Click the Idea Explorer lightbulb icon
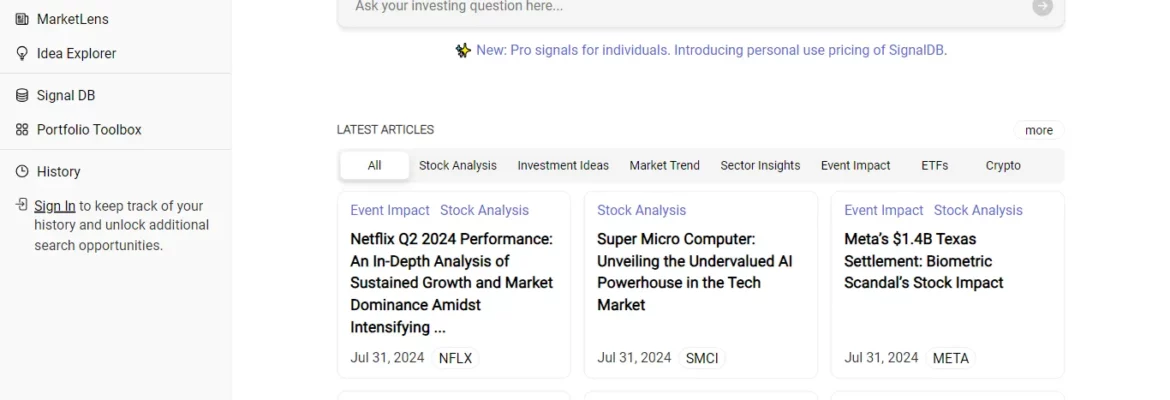Image resolution: width=1170 pixels, height=400 pixels. coord(22,54)
